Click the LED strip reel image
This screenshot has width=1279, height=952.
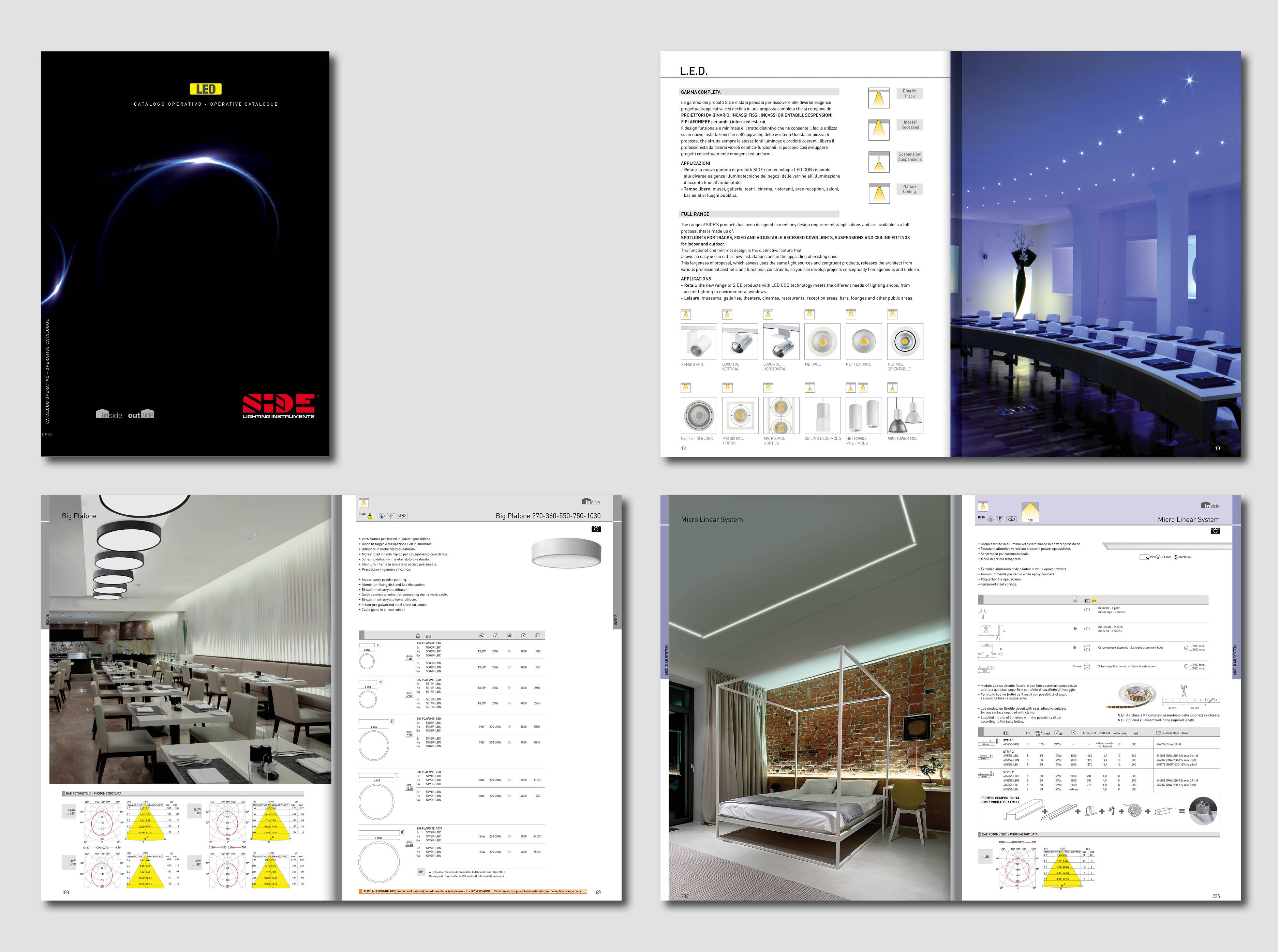click(x=1131, y=696)
